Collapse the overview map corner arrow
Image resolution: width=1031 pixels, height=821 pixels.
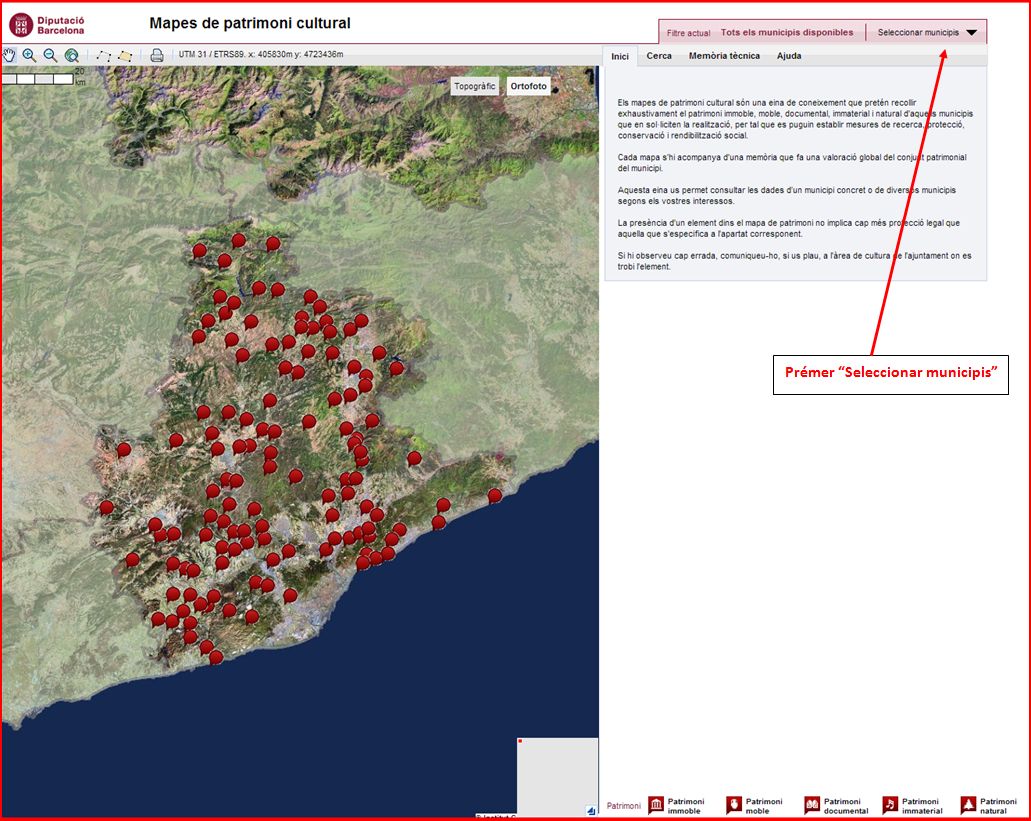(591, 809)
